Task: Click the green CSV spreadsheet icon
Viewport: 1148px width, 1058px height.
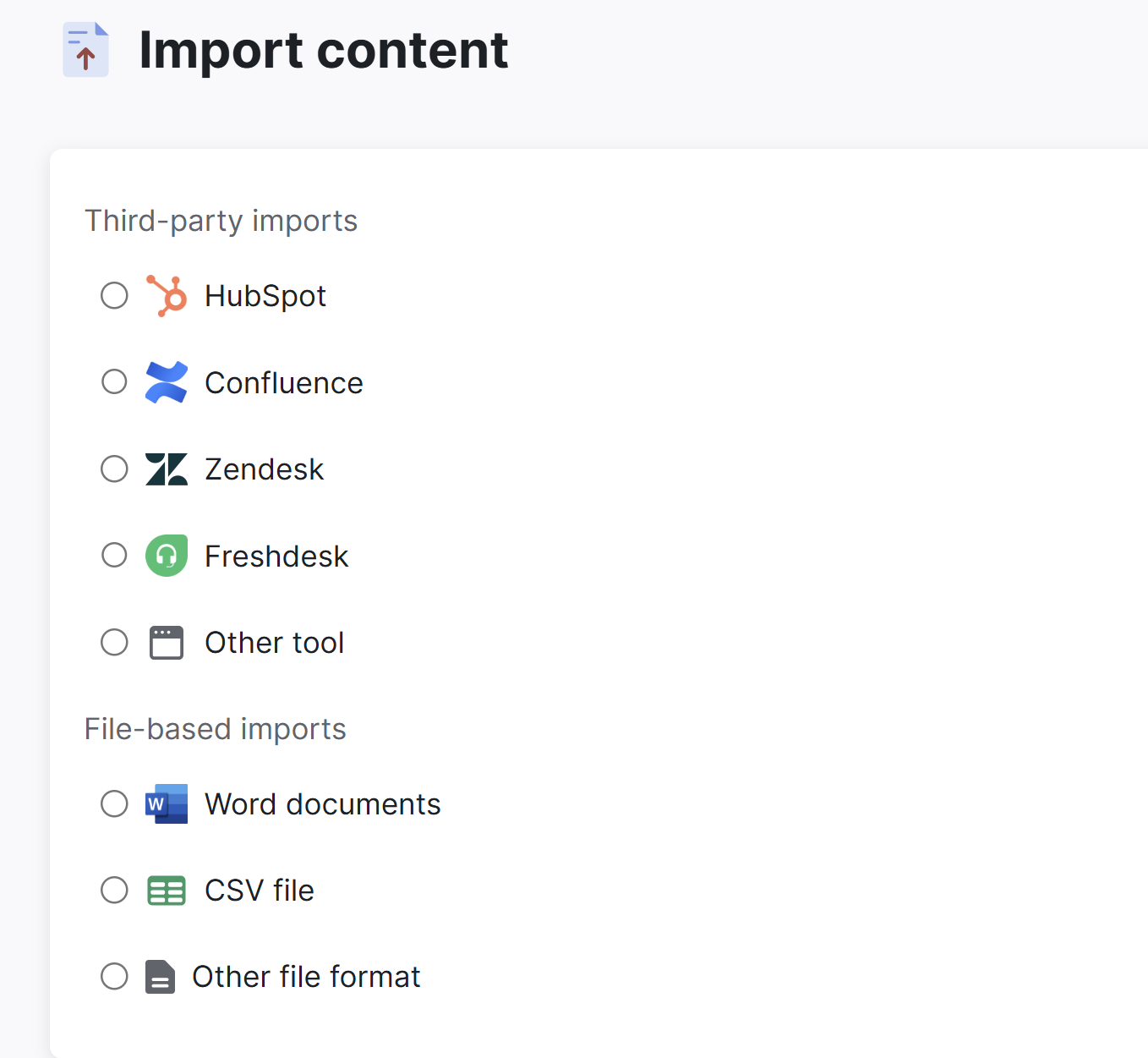Action: pyautogui.click(x=167, y=891)
